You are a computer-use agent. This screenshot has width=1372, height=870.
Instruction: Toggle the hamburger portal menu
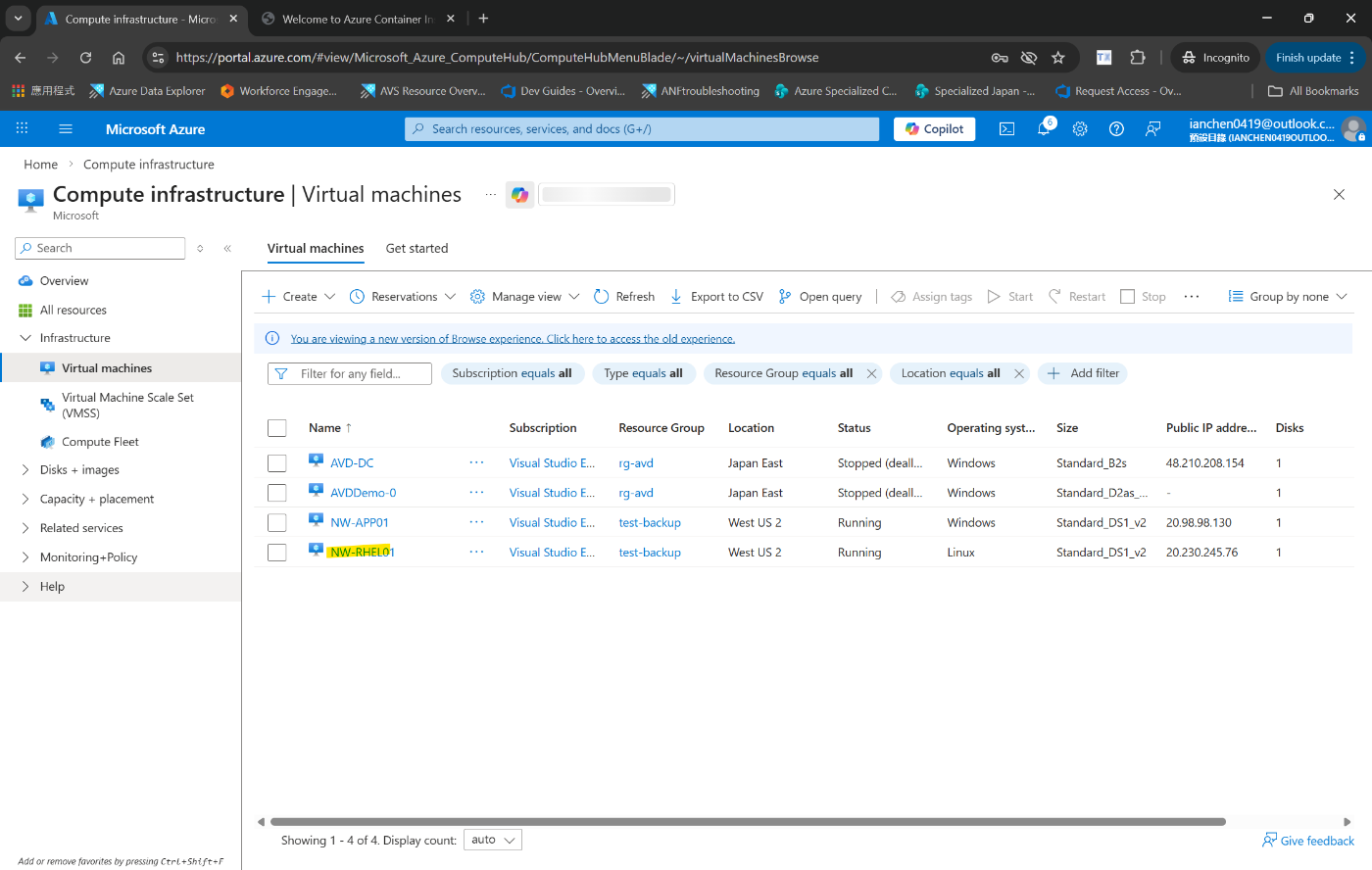point(66,128)
